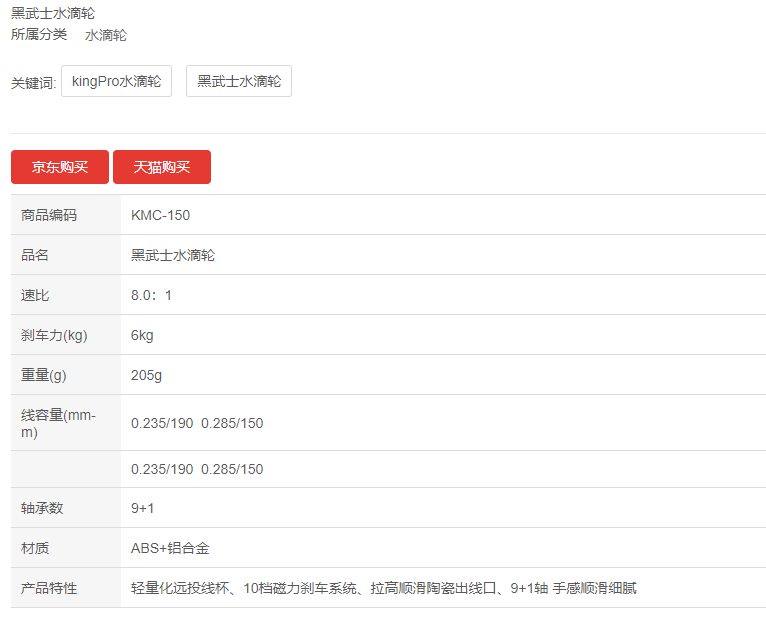Select the bearing count value 9+1
Image resolution: width=766 pixels, height=617 pixels.
click(x=142, y=508)
